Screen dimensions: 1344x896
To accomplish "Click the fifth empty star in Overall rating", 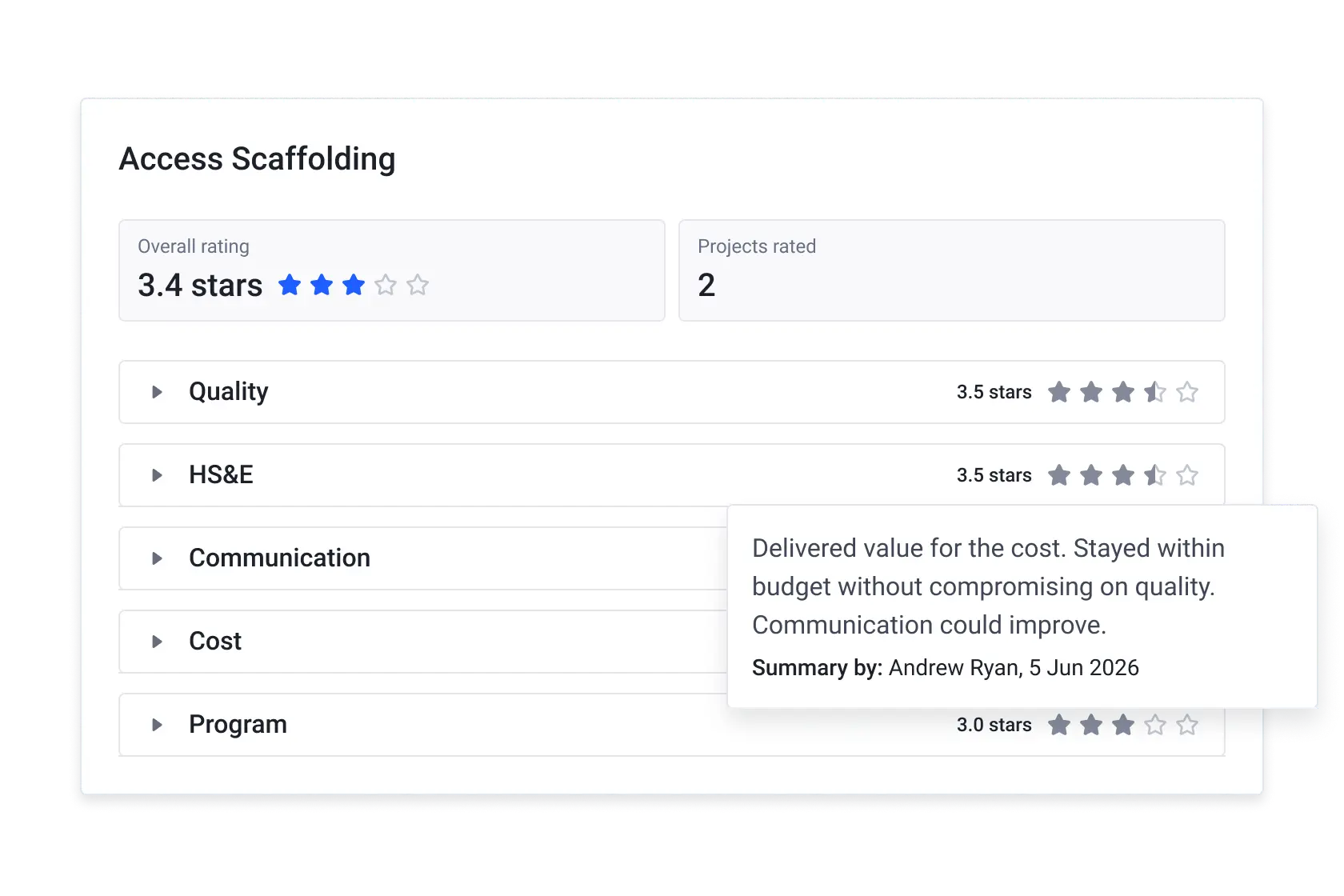I will (418, 285).
